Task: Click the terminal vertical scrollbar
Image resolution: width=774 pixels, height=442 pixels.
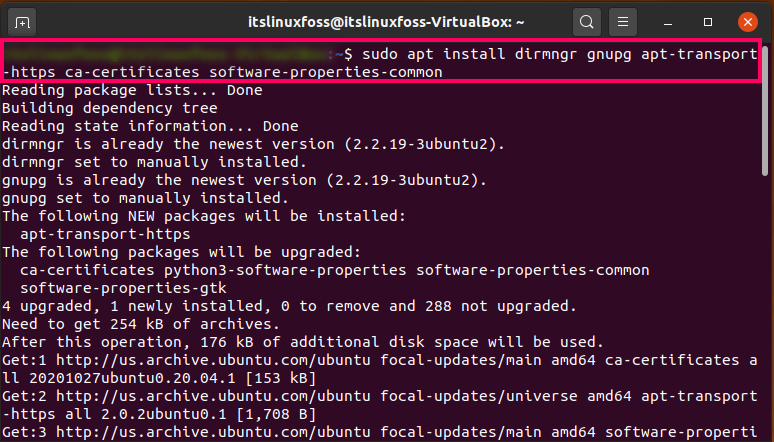Action: click(x=765, y=111)
